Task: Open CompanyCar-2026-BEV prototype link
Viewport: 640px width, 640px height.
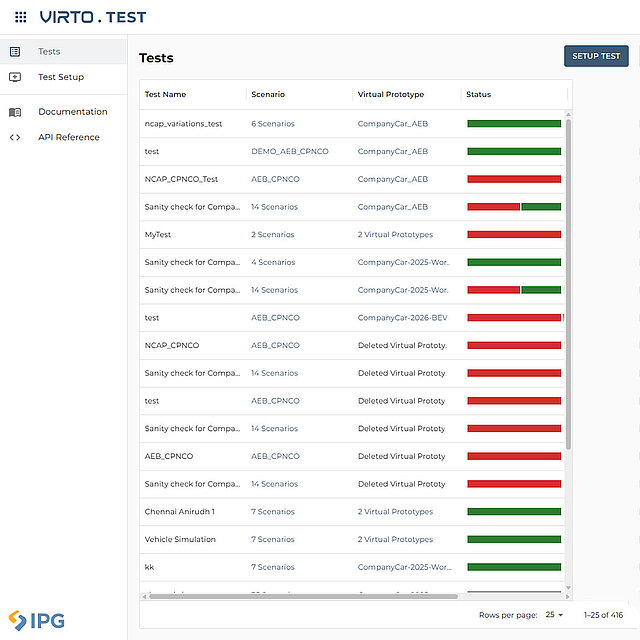Action: point(403,318)
